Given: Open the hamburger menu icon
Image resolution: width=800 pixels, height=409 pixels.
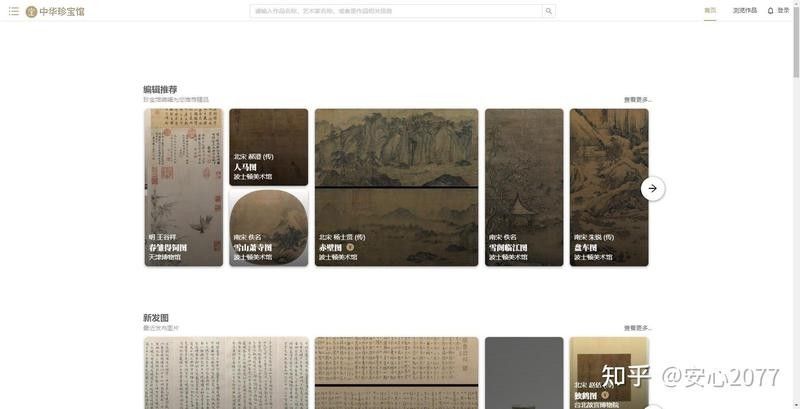Looking at the screenshot, I should 14,11.
